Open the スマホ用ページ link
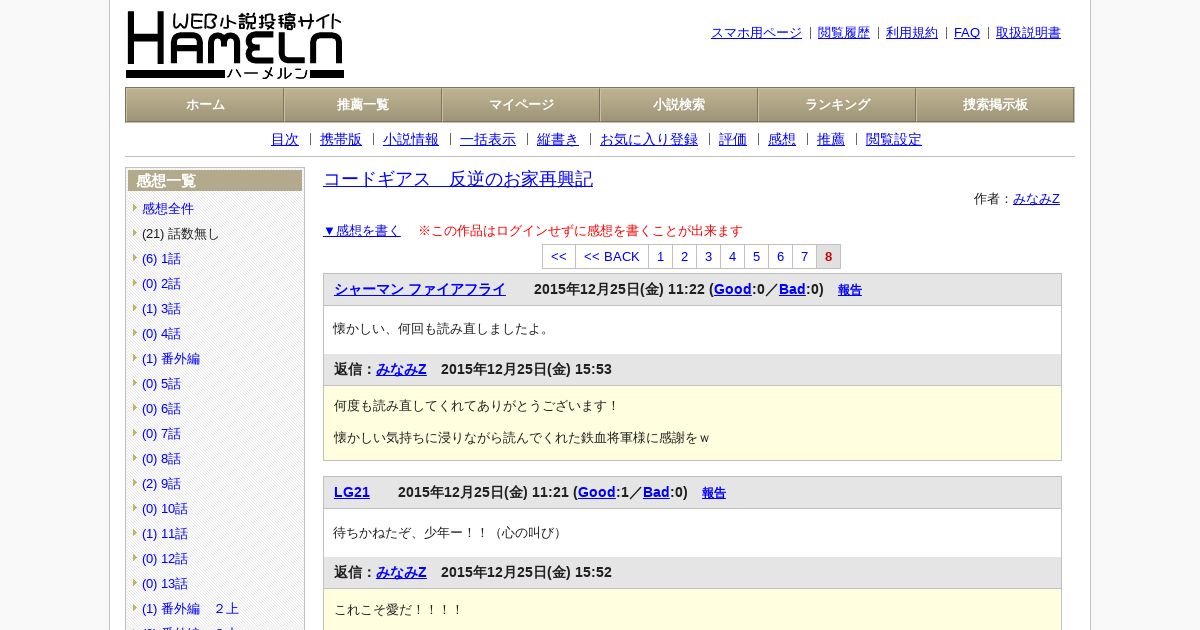 coord(756,33)
